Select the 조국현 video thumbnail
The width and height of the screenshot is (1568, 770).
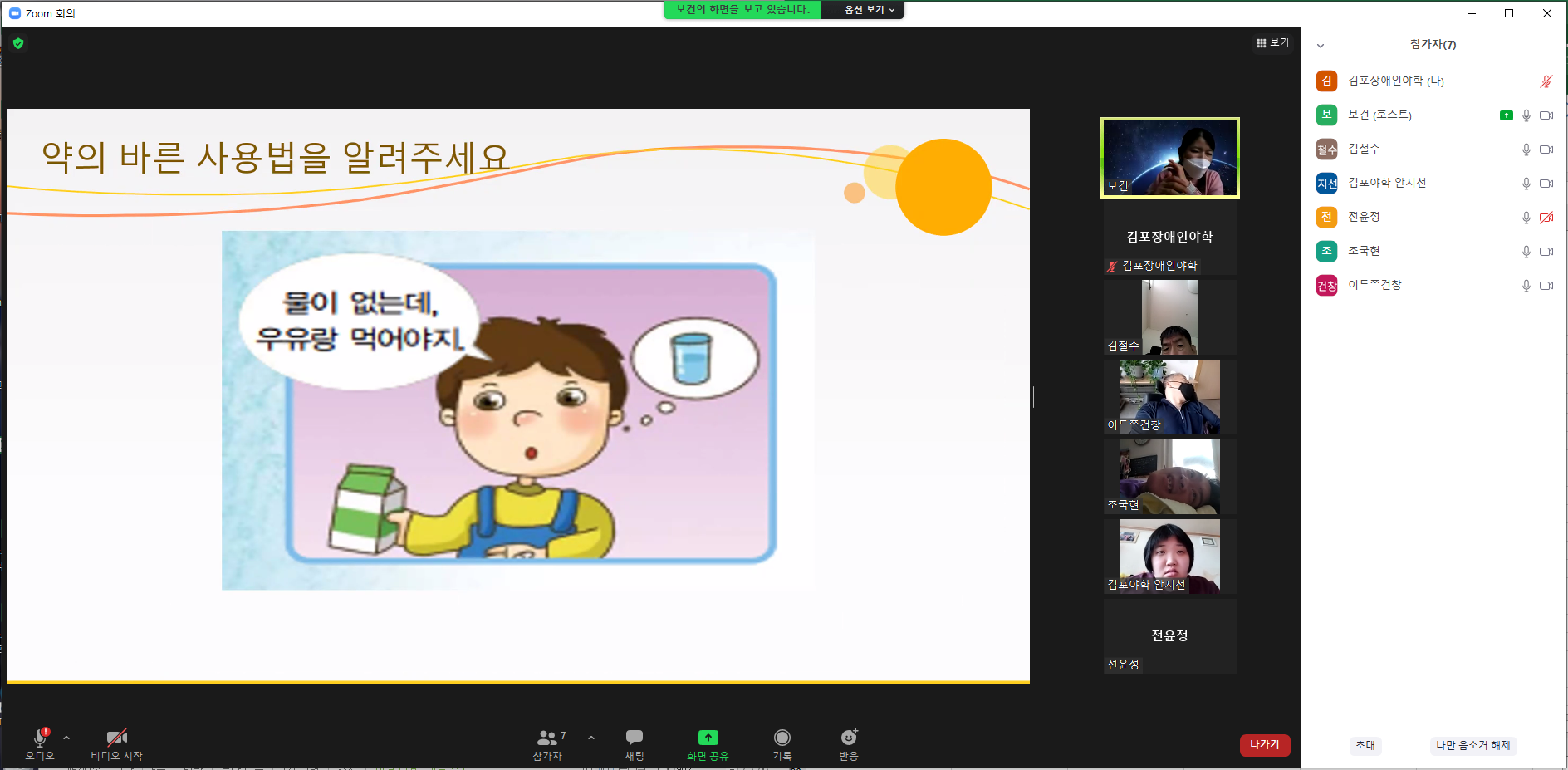(1170, 477)
